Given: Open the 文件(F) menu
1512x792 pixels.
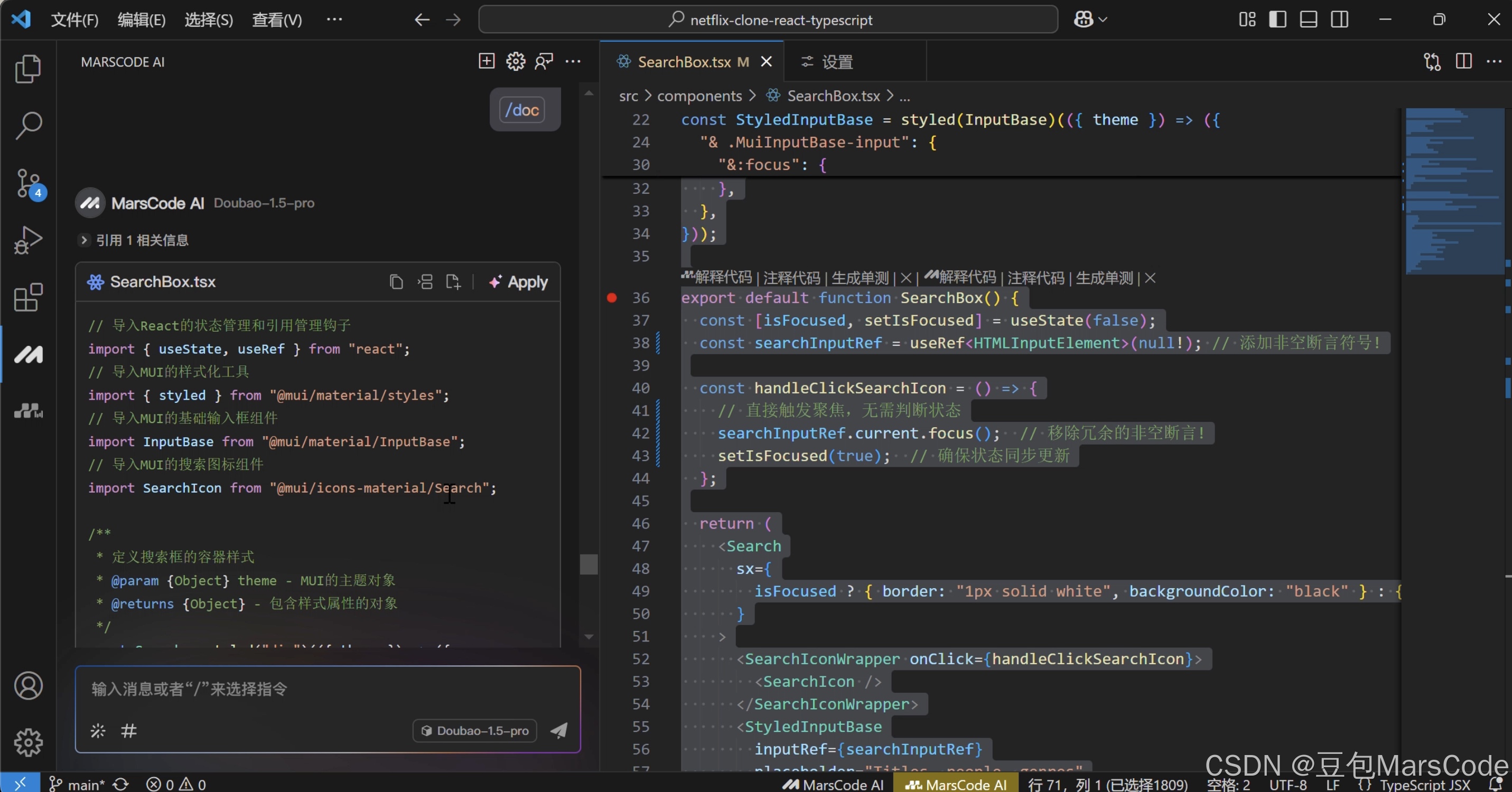Looking at the screenshot, I should [x=74, y=20].
